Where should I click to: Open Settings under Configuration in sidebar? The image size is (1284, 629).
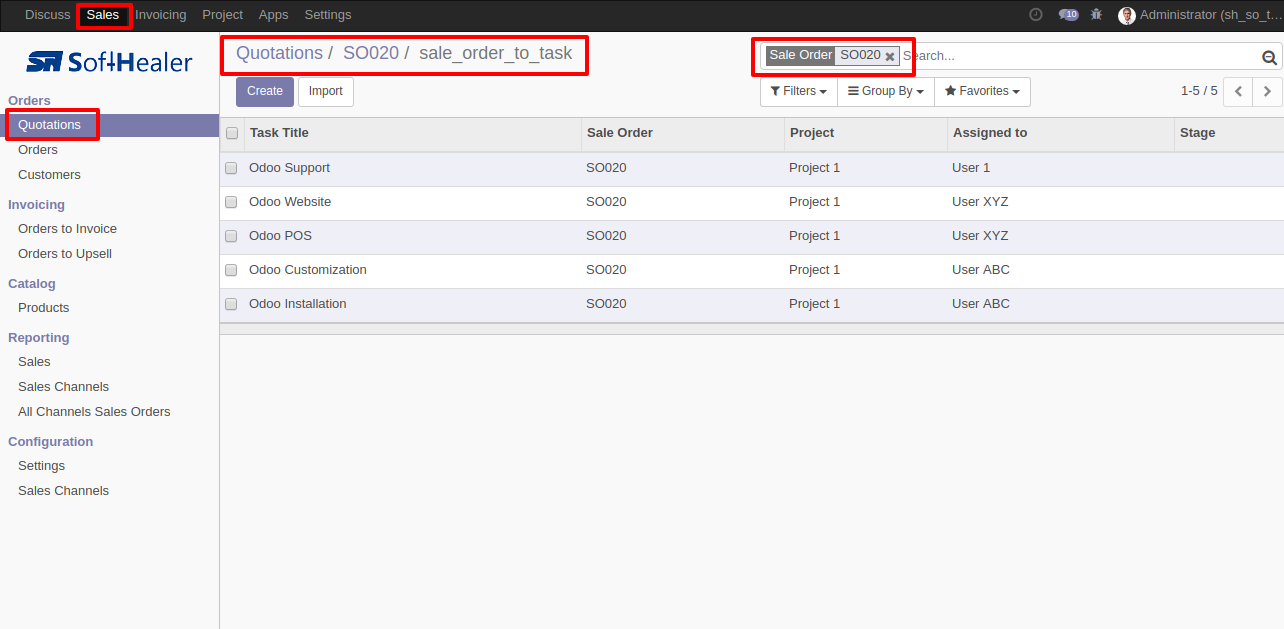pyautogui.click(x=41, y=466)
